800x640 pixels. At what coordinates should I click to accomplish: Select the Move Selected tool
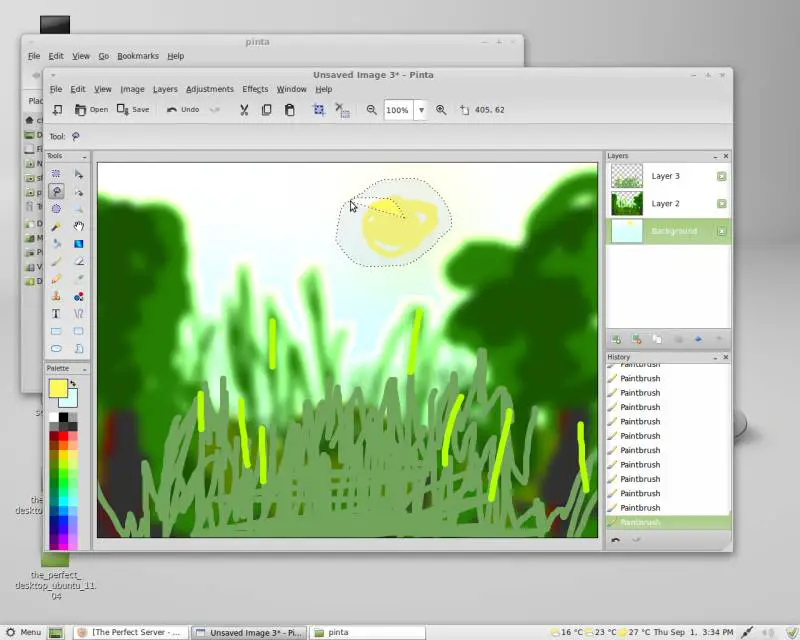[79, 174]
